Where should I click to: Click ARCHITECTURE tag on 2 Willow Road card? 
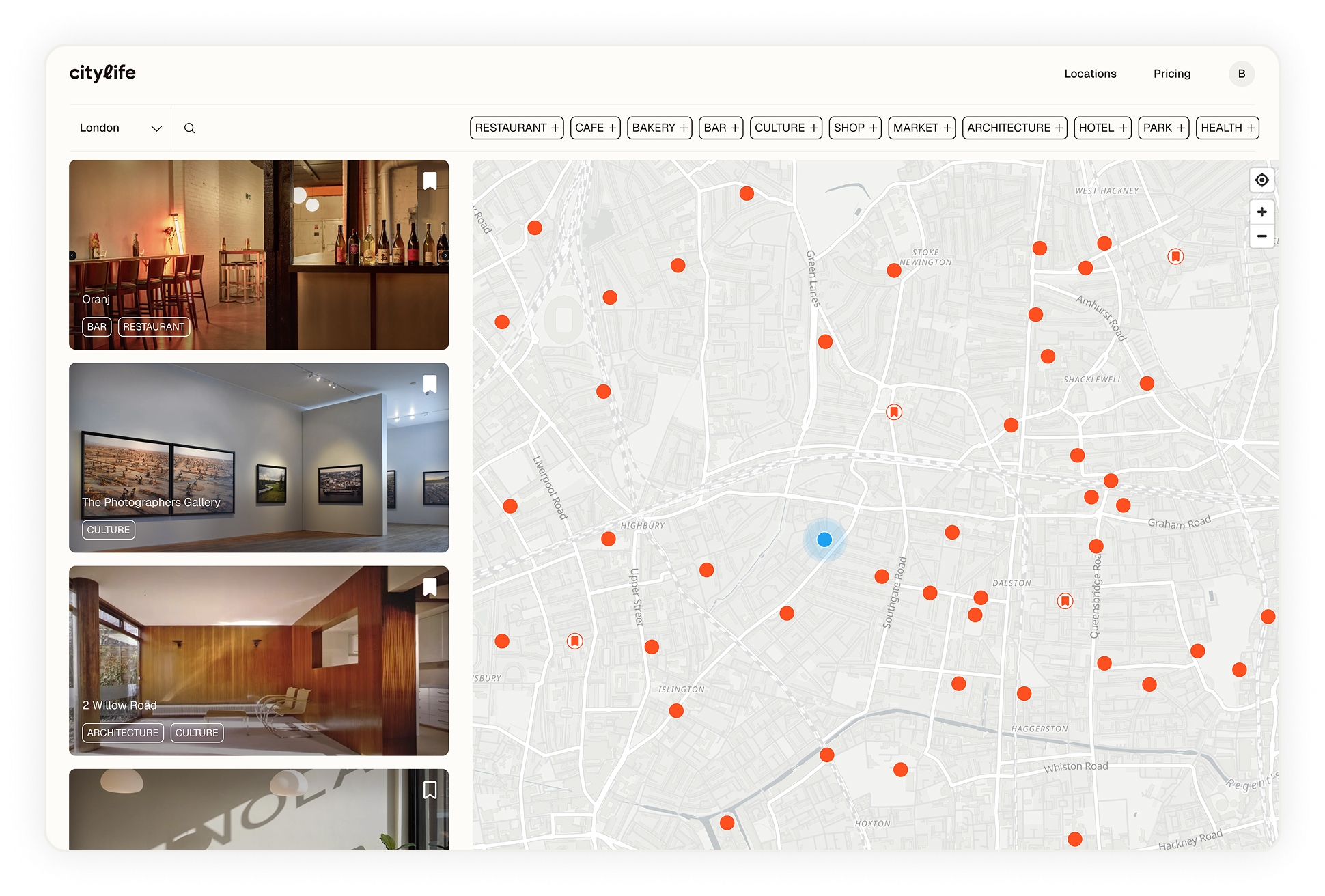point(123,733)
